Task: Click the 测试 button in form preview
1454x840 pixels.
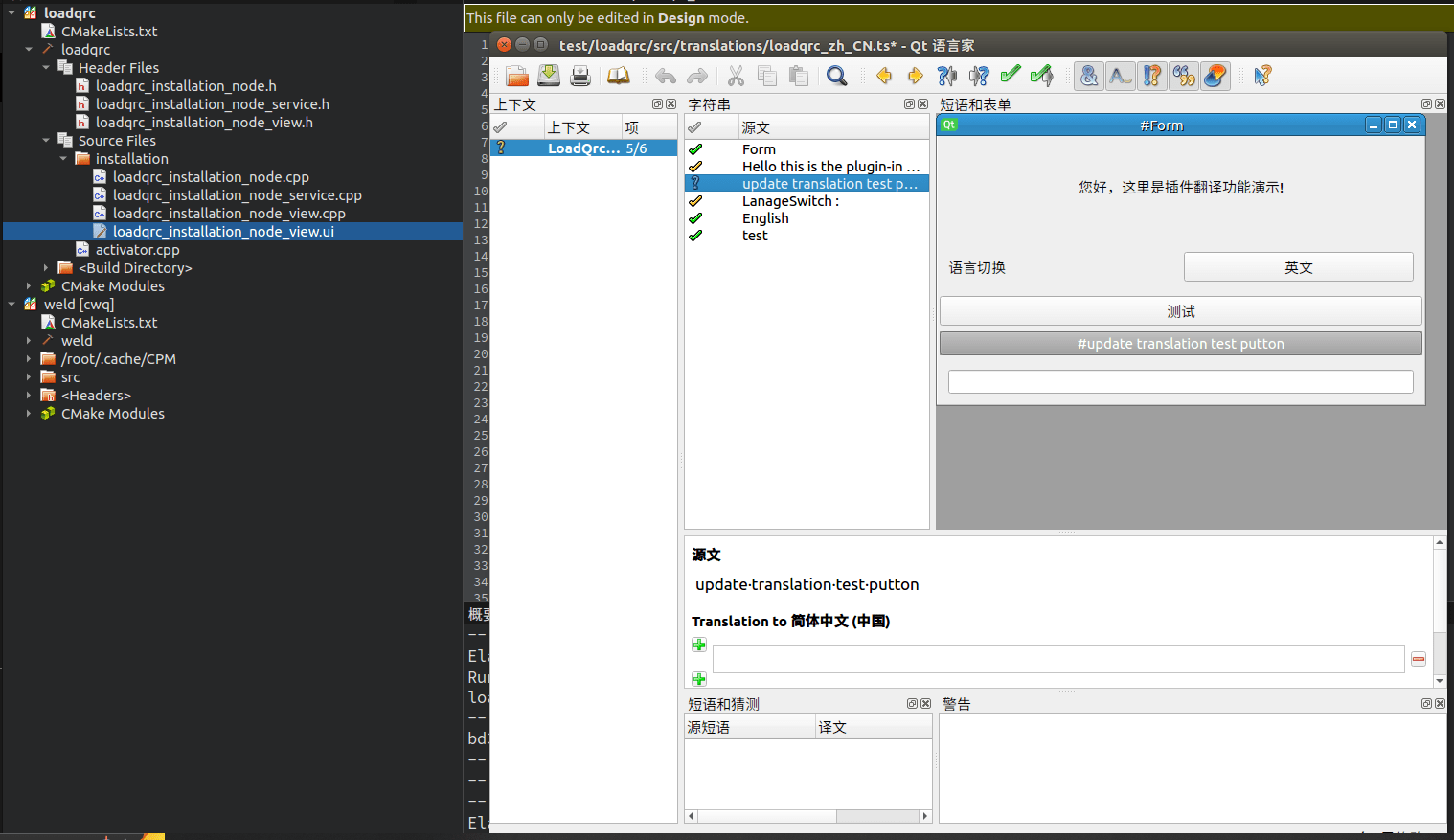Action: [x=1180, y=311]
